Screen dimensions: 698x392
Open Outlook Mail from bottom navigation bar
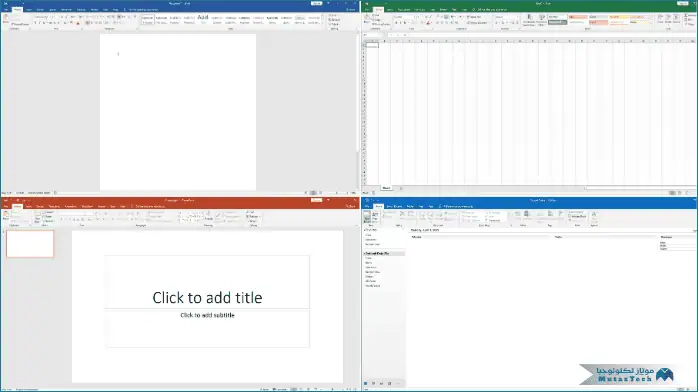[x=365, y=384]
